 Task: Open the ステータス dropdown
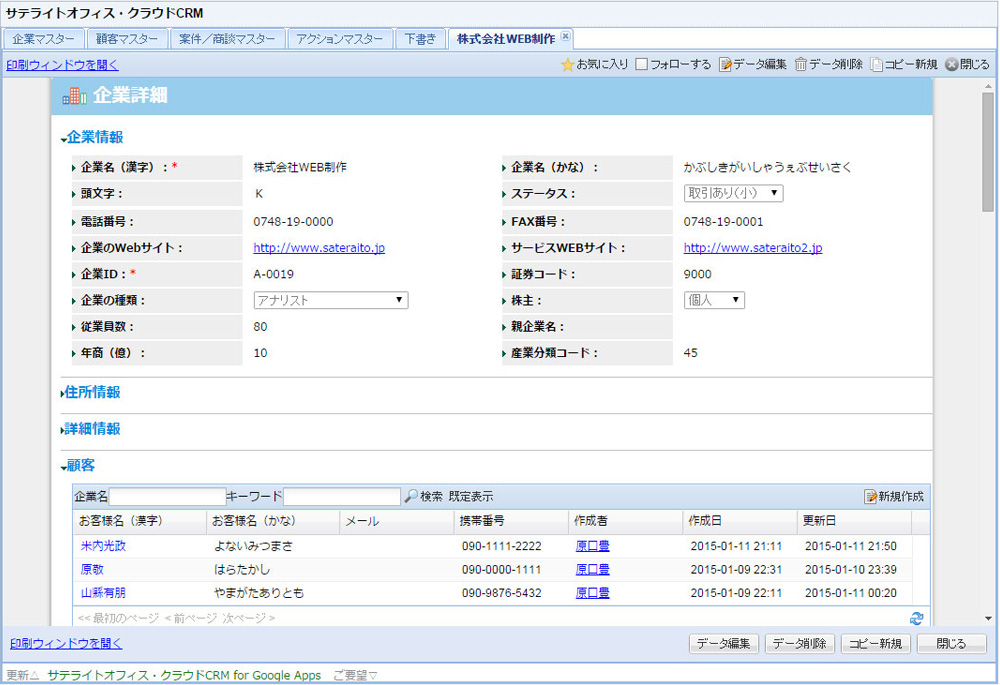(733, 194)
